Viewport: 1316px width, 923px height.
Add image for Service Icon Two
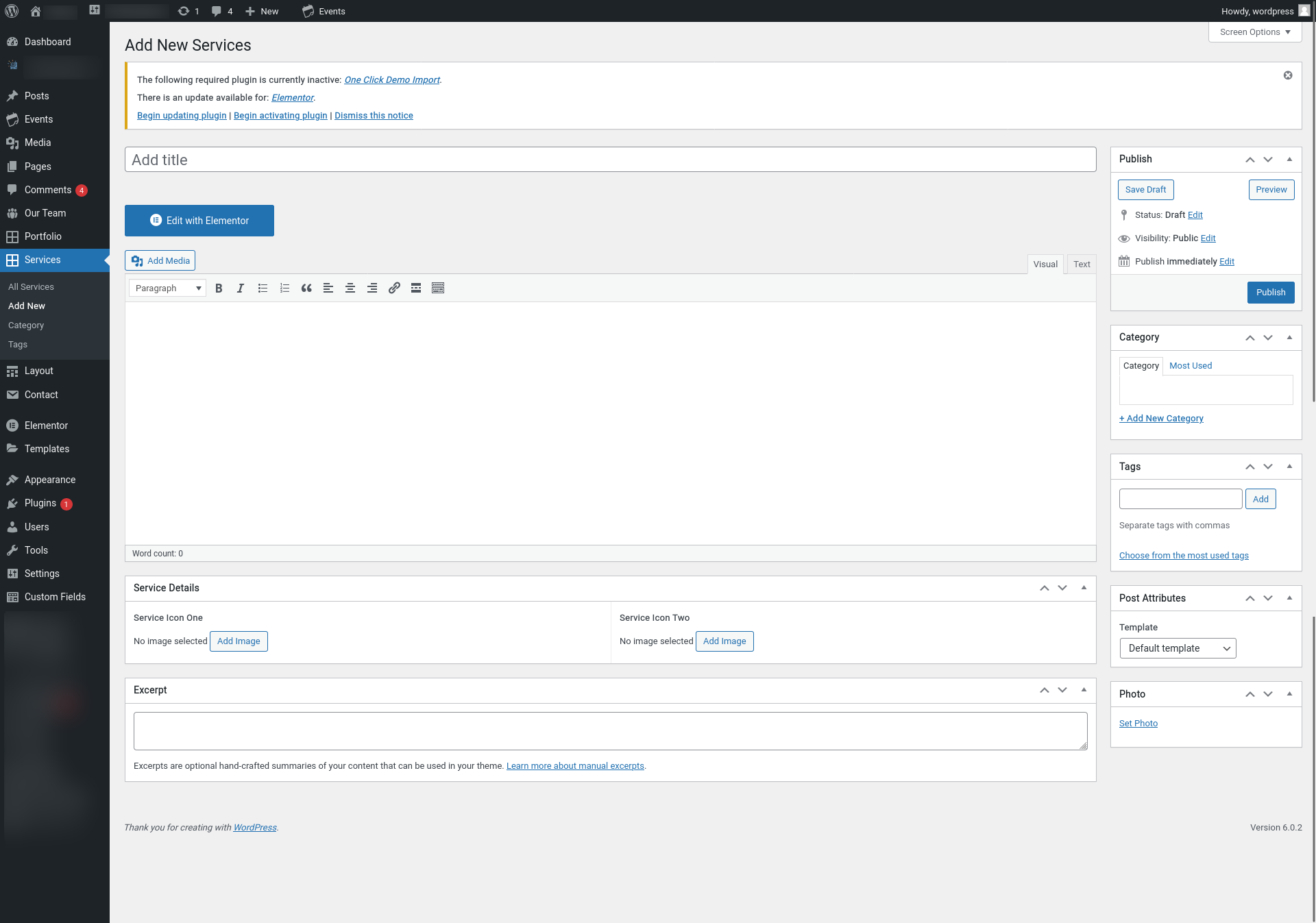click(724, 641)
